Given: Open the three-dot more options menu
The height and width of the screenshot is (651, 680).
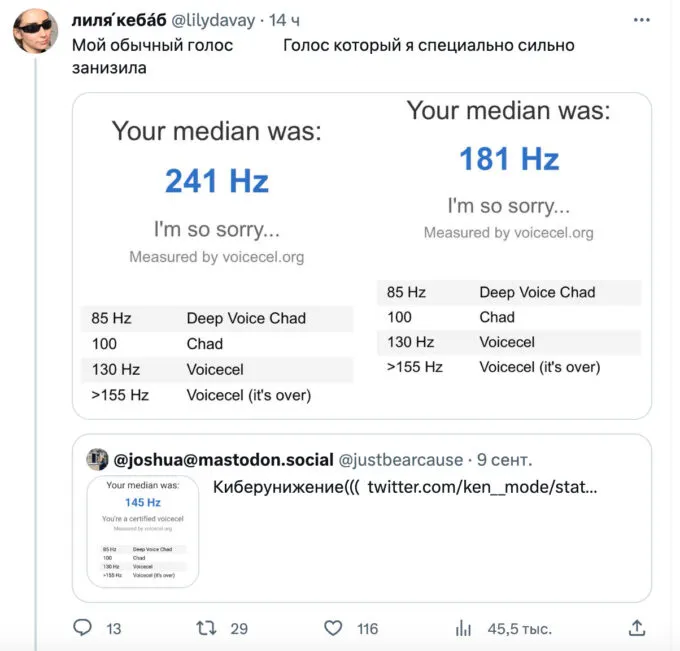Looking at the screenshot, I should point(640,19).
